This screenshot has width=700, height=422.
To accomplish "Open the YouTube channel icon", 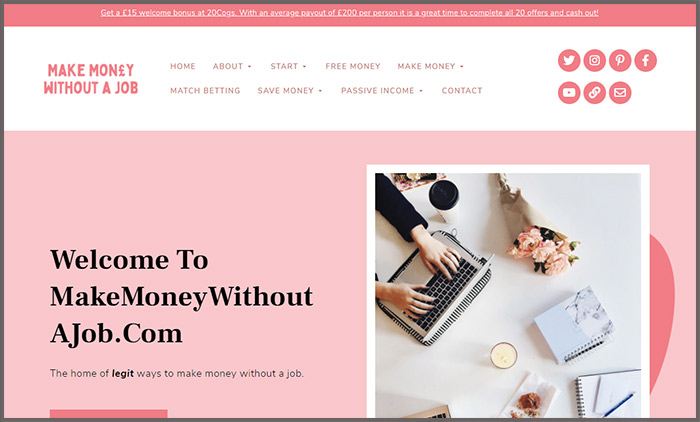I will [569, 92].
